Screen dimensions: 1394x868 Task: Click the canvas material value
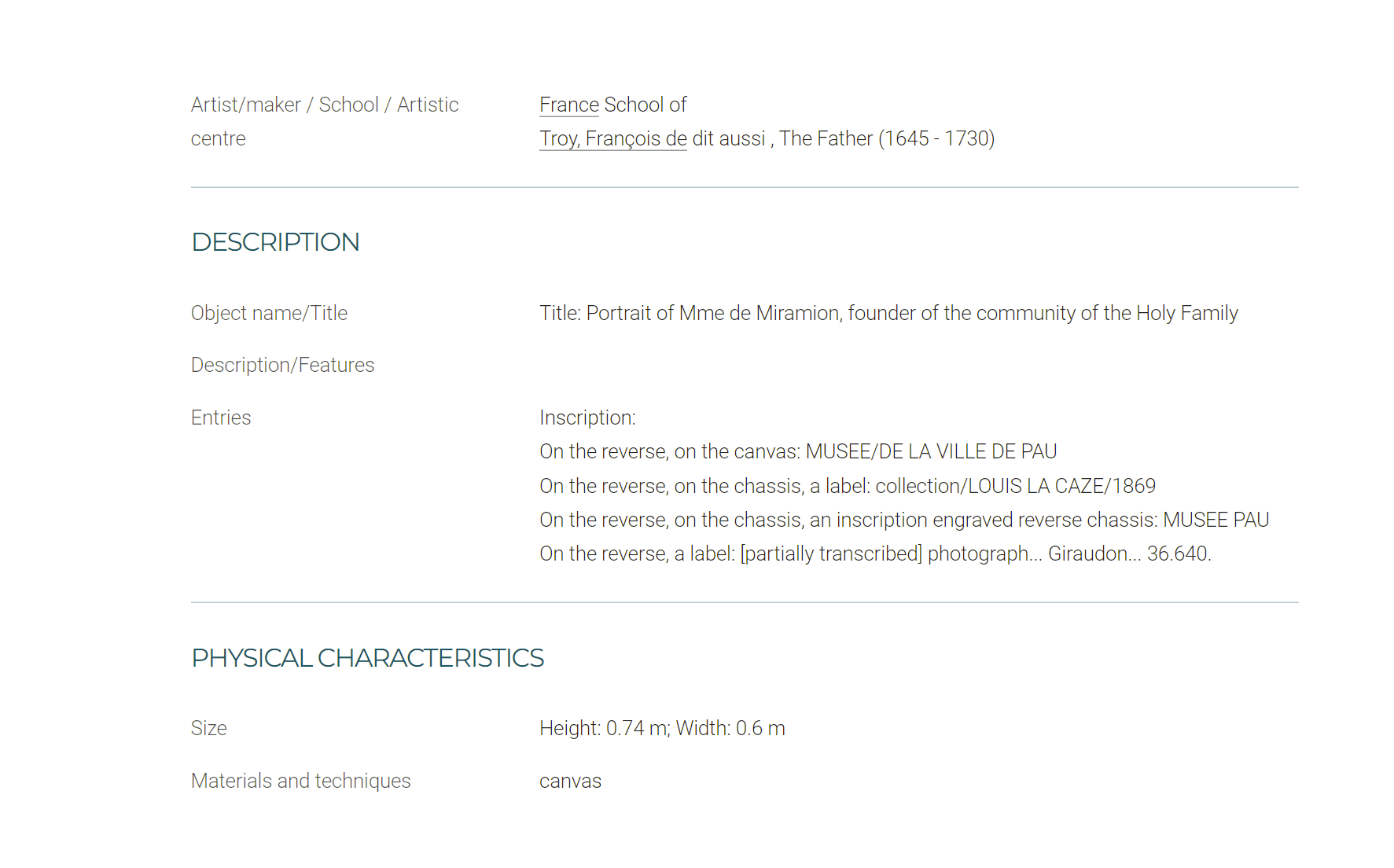pos(570,781)
